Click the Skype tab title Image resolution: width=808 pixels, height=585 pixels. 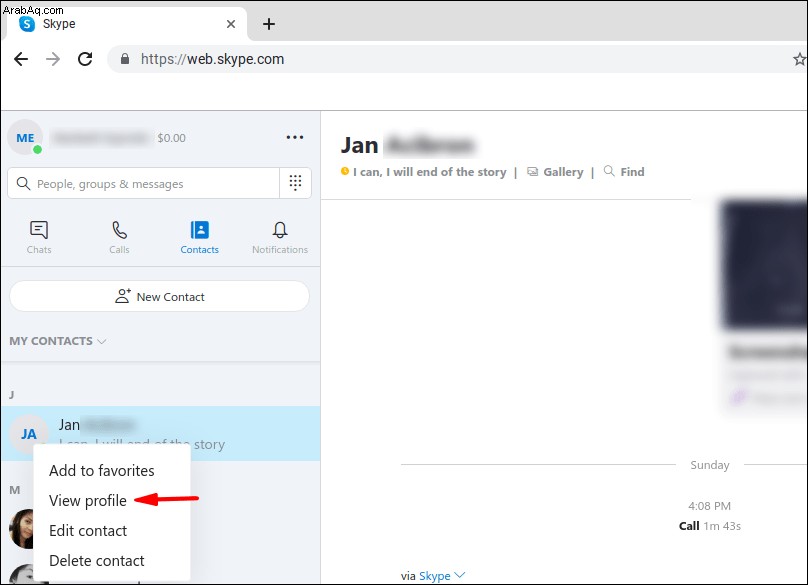59,24
